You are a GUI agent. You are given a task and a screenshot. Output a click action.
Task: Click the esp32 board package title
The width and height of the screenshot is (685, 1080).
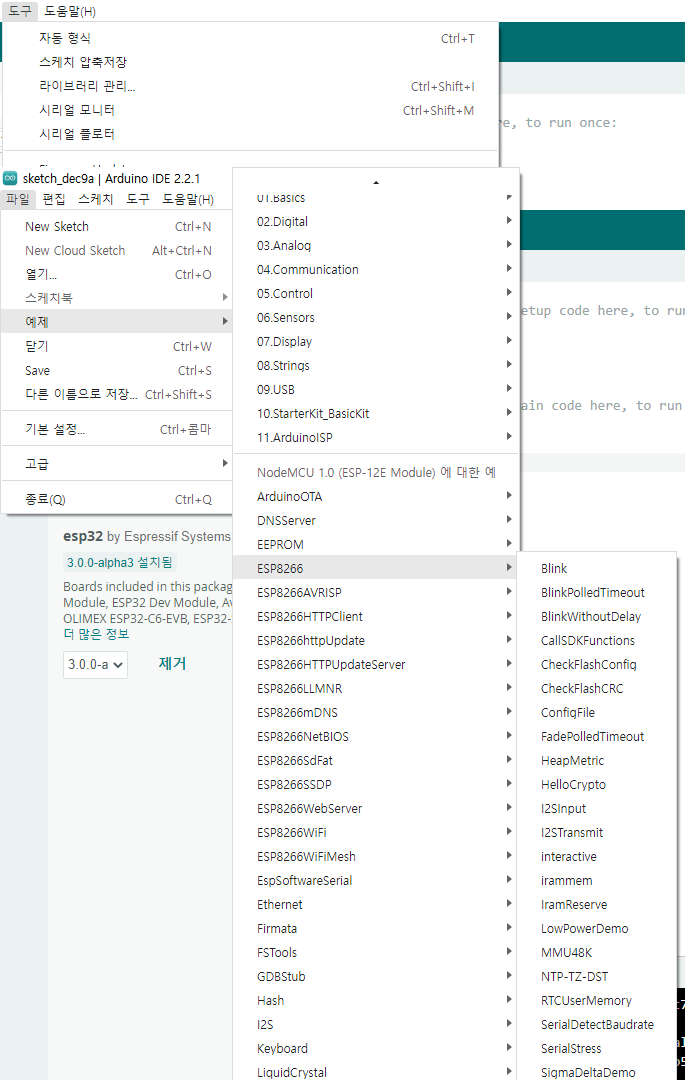coord(81,536)
